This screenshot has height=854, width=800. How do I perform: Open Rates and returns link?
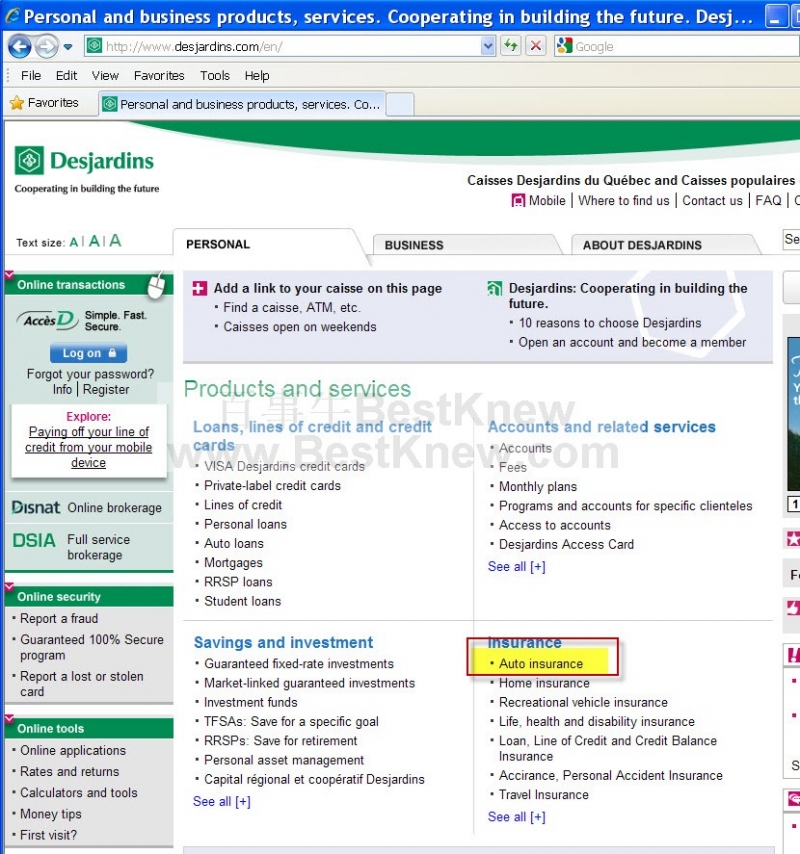[69, 771]
